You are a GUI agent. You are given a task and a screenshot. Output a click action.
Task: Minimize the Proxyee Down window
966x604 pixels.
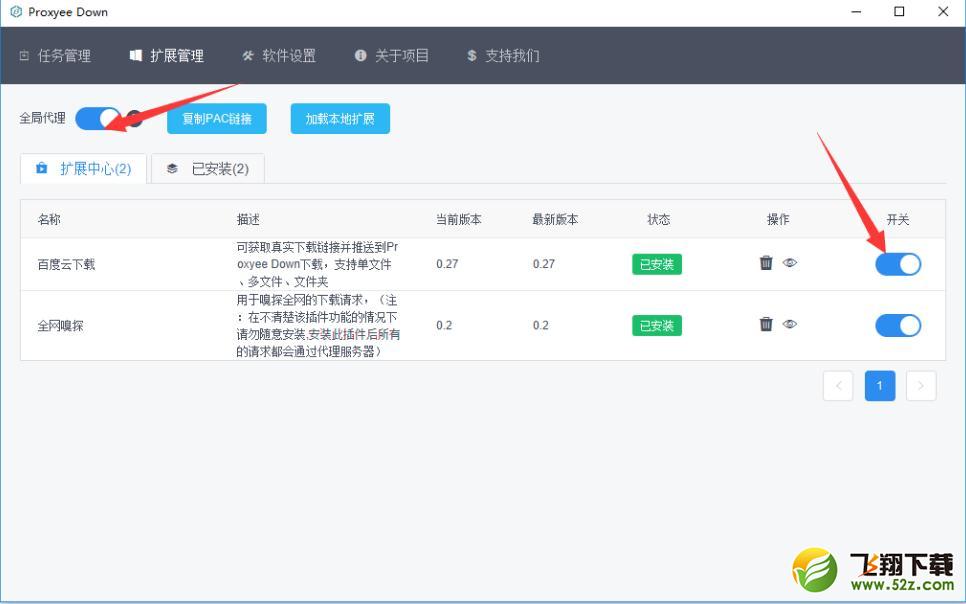(x=856, y=12)
